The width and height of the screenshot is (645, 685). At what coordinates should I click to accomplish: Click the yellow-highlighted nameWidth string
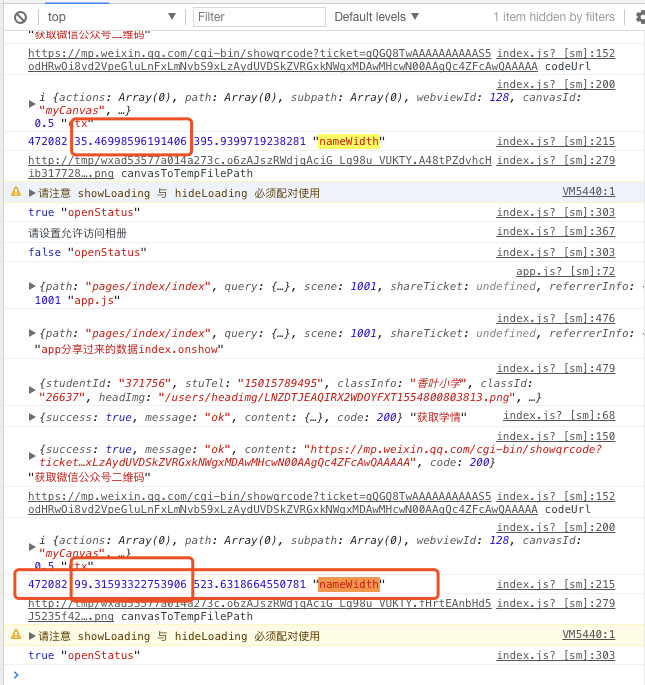349,141
